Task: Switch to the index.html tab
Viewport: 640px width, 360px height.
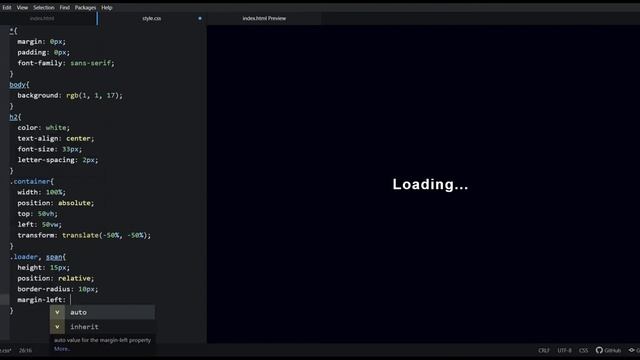Action: tap(42, 18)
